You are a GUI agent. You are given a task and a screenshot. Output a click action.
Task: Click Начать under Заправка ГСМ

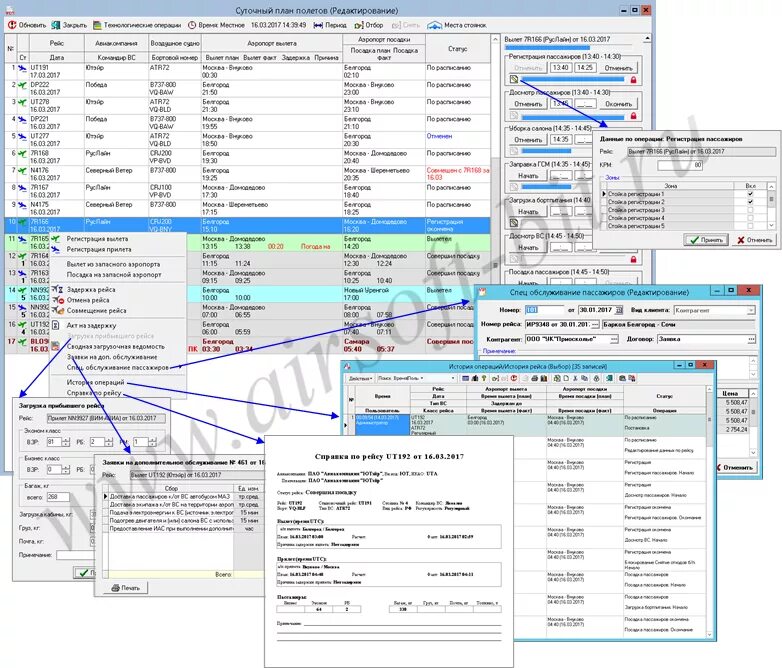tap(528, 176)
